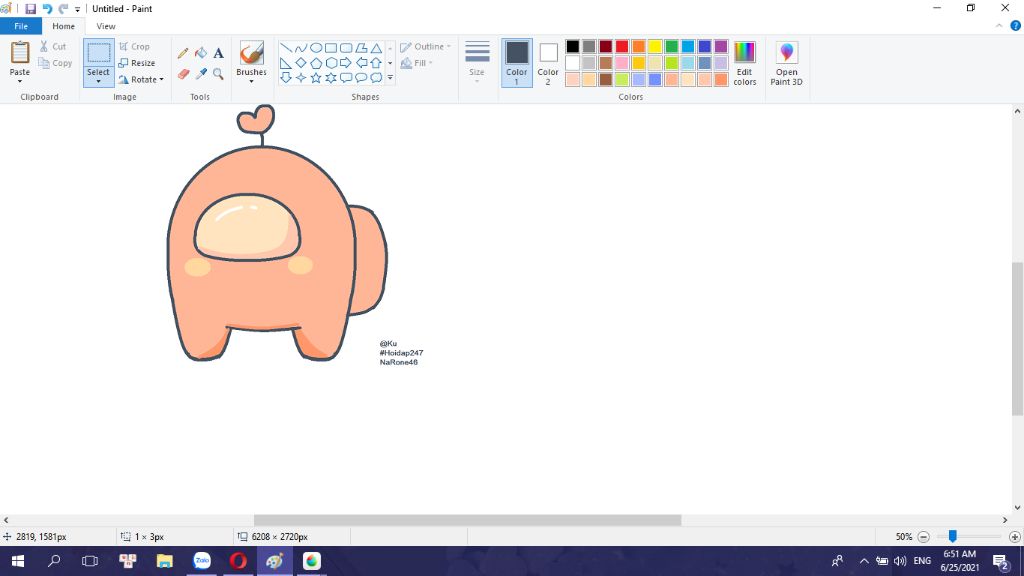Open File Explorer from taskbar

pyautogui.click(x=165, y=561)
